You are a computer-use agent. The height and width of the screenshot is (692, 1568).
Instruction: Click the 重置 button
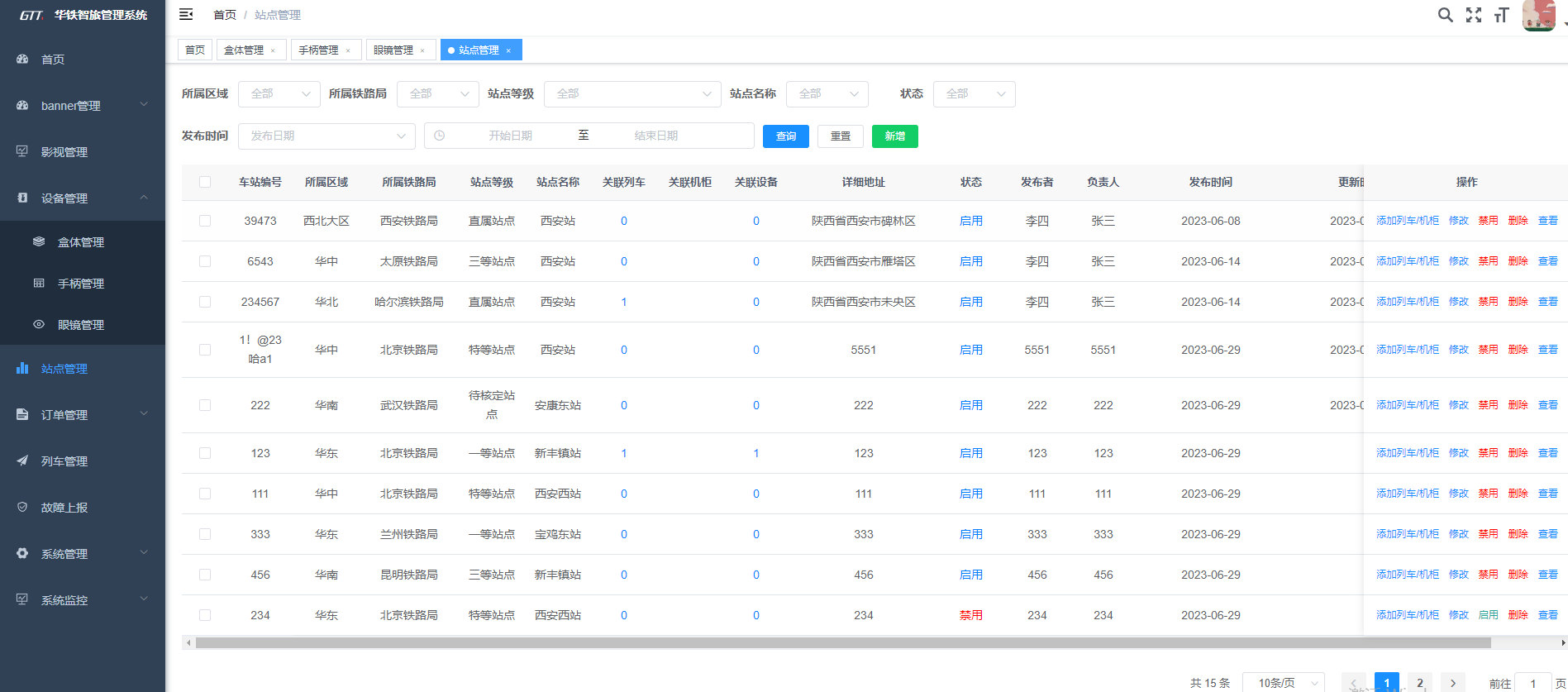(x=841, y=136)
